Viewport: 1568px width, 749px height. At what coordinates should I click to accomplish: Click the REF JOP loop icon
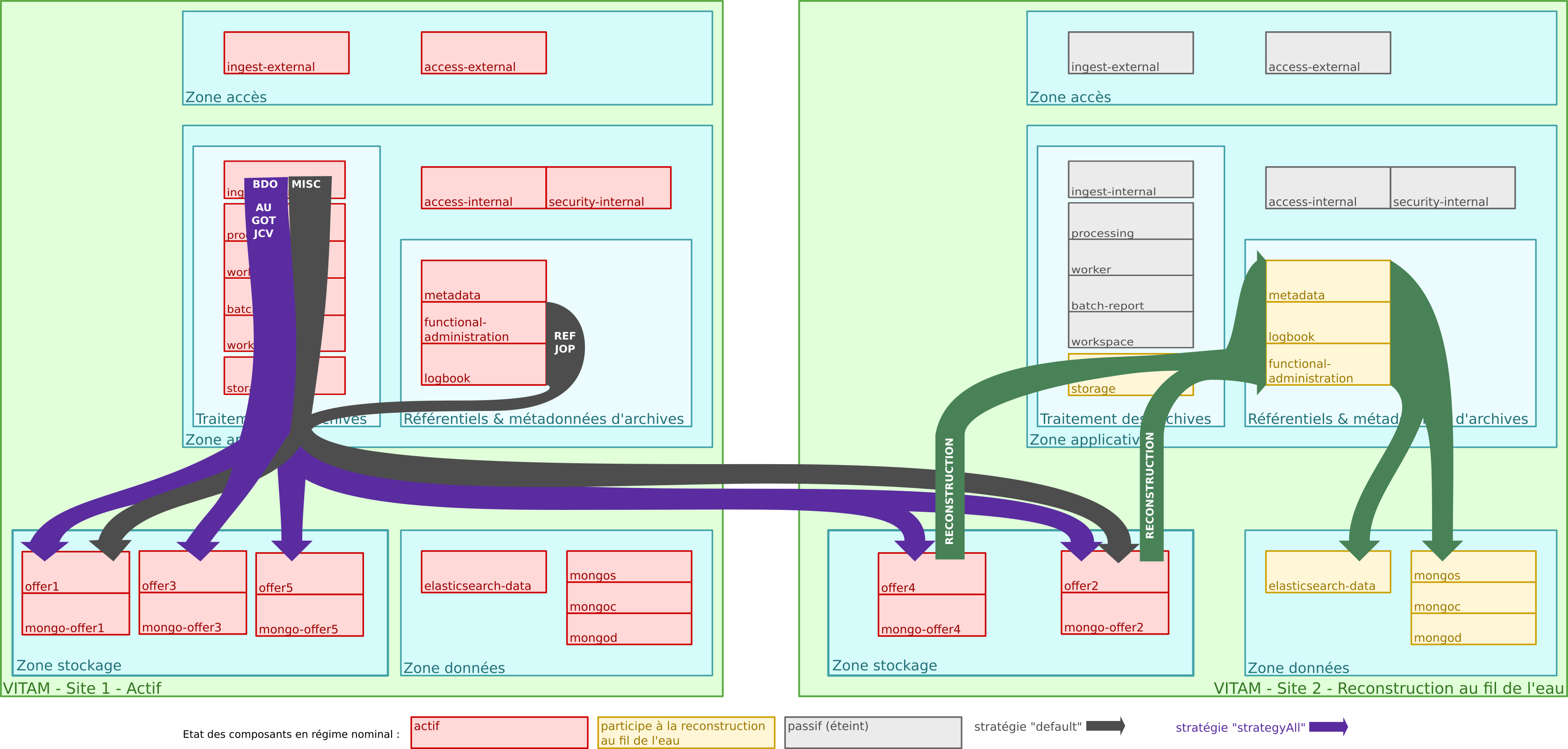(563, 343)
